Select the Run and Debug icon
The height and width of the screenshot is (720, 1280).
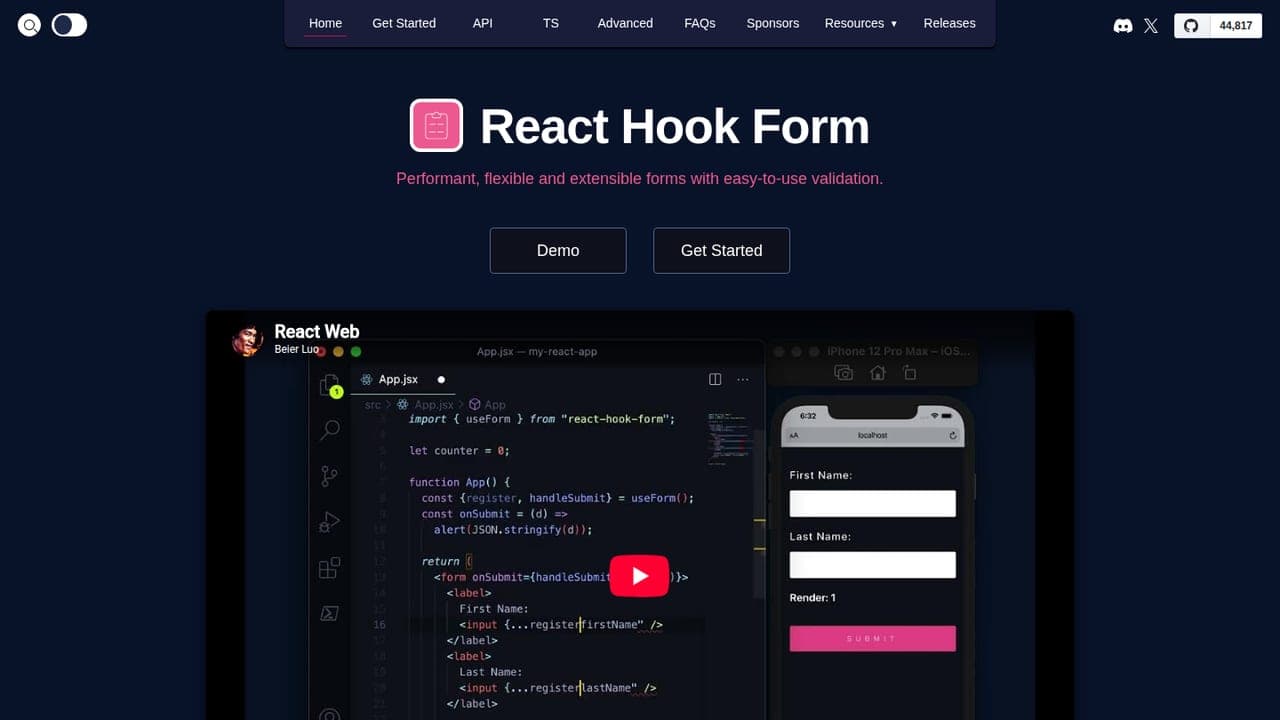(329, 522)
